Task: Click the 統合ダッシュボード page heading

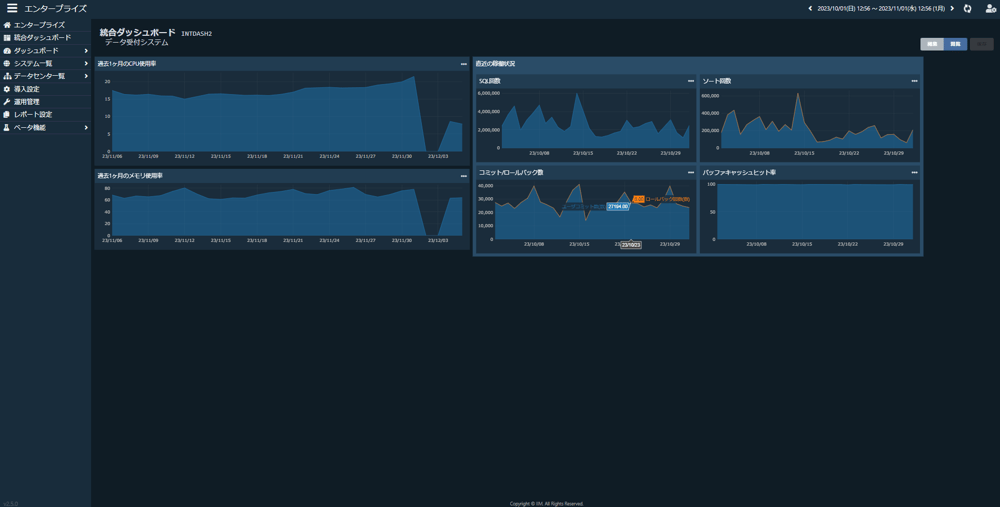Action: [137, 33]
